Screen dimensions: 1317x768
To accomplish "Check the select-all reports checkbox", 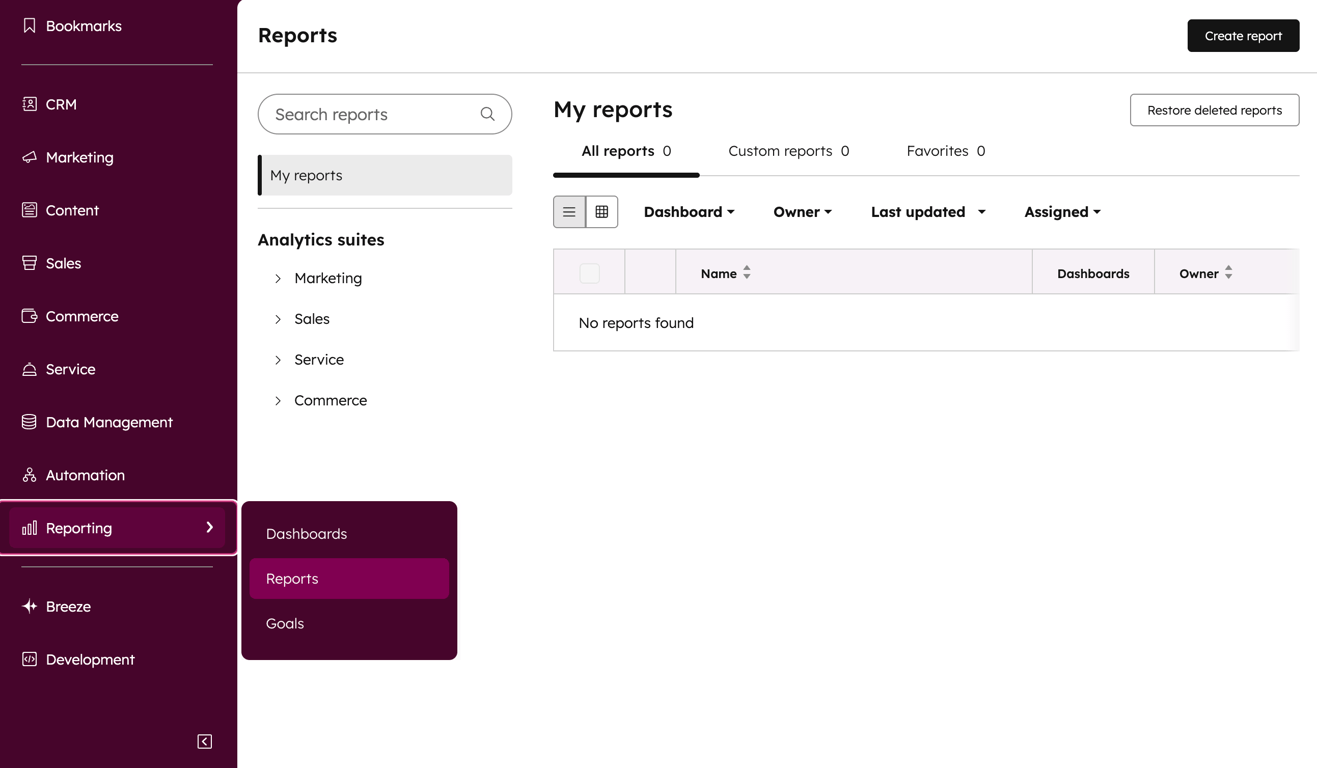I will (x=589, y=273).
